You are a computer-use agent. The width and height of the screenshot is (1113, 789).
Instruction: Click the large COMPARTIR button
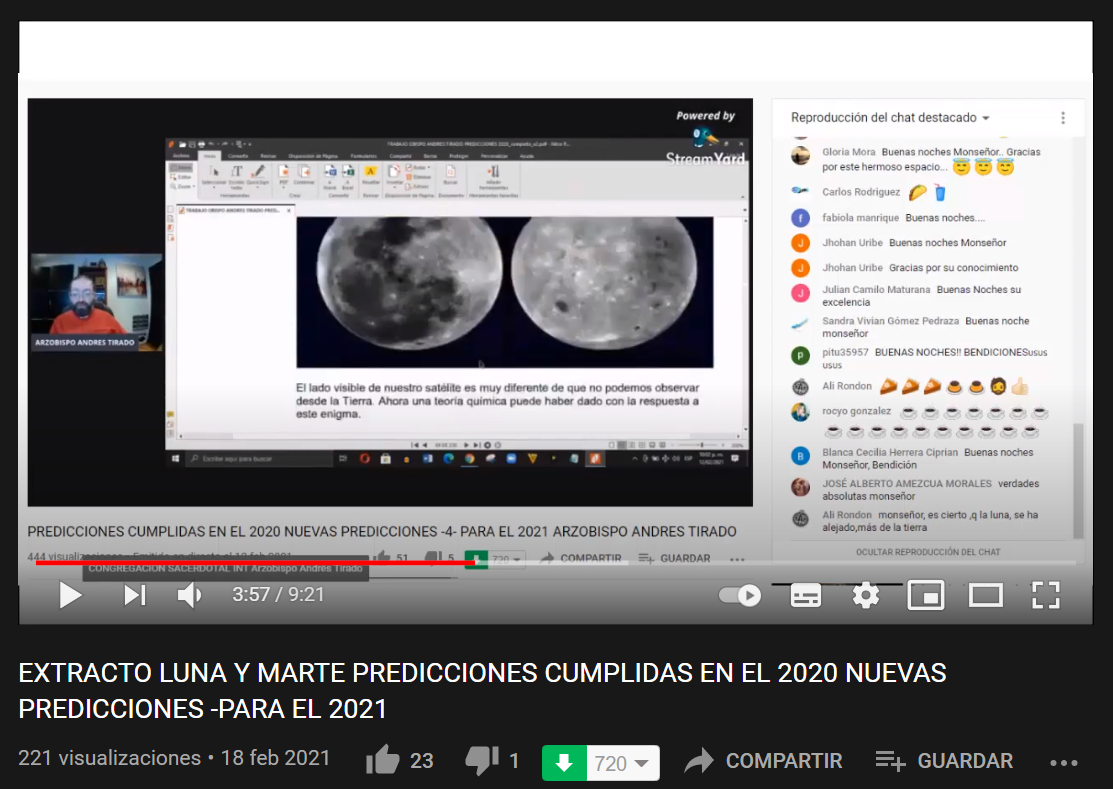click(x=764, y=761)
